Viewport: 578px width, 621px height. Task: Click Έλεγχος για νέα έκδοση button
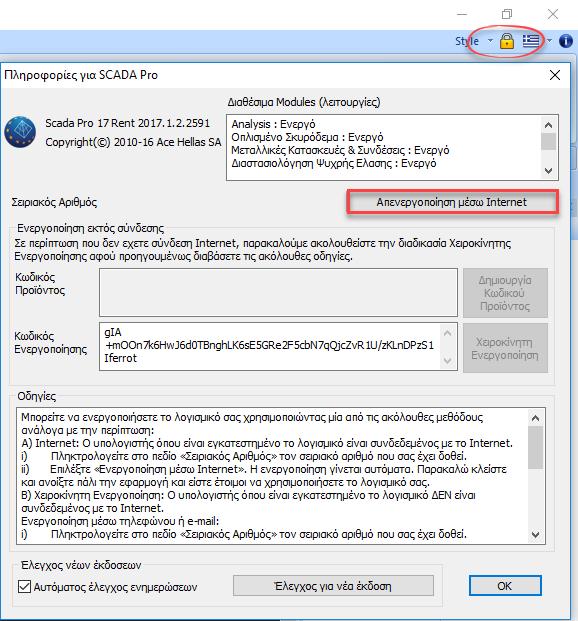pos(333,586)
